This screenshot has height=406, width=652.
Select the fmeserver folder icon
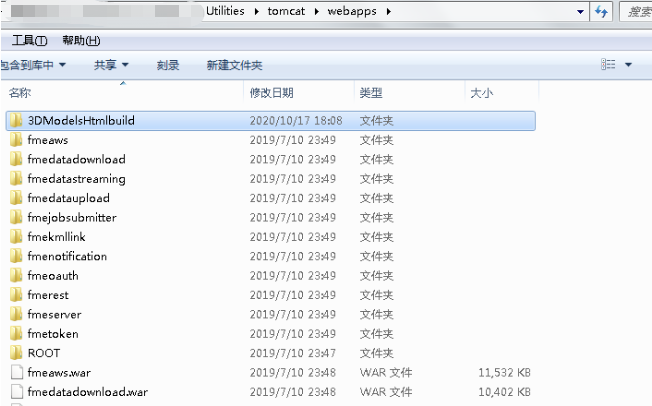tap(16, 314)
